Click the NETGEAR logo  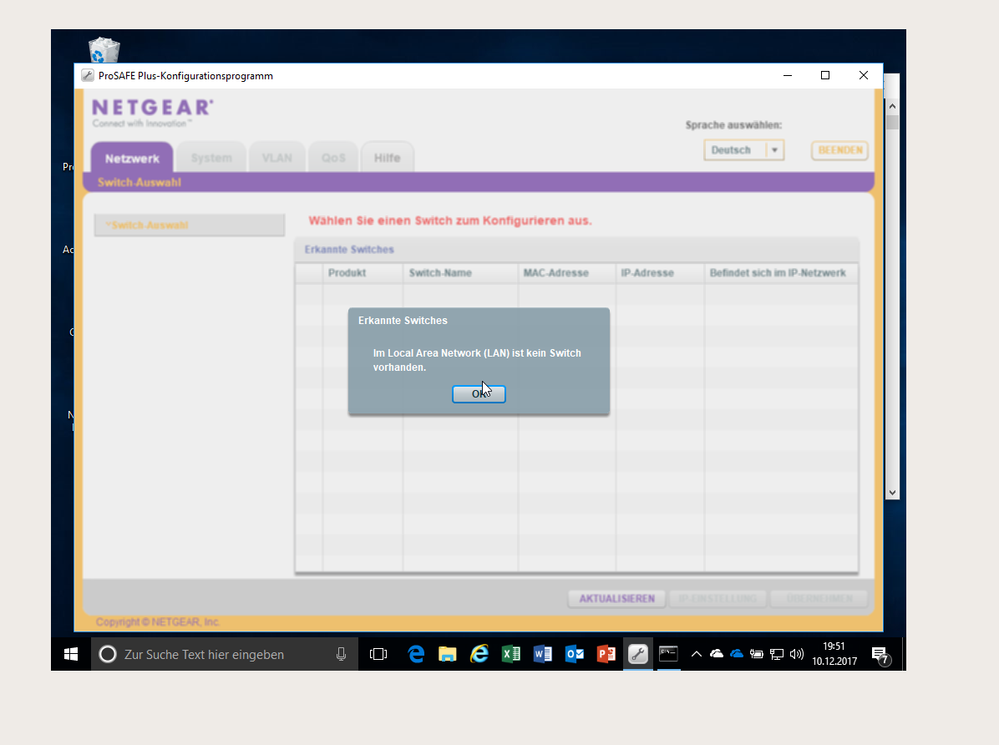click(152, 113)
